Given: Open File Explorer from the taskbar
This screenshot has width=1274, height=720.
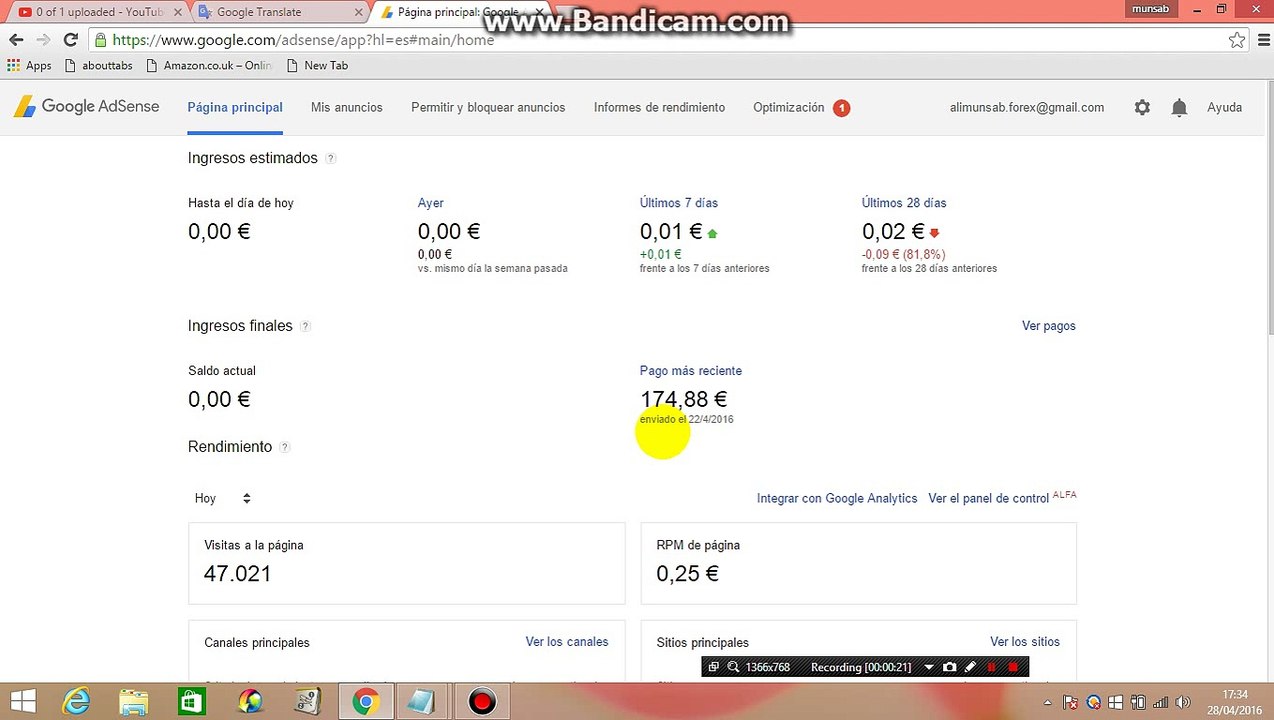Looking at the screenshot, I should 134,702.
